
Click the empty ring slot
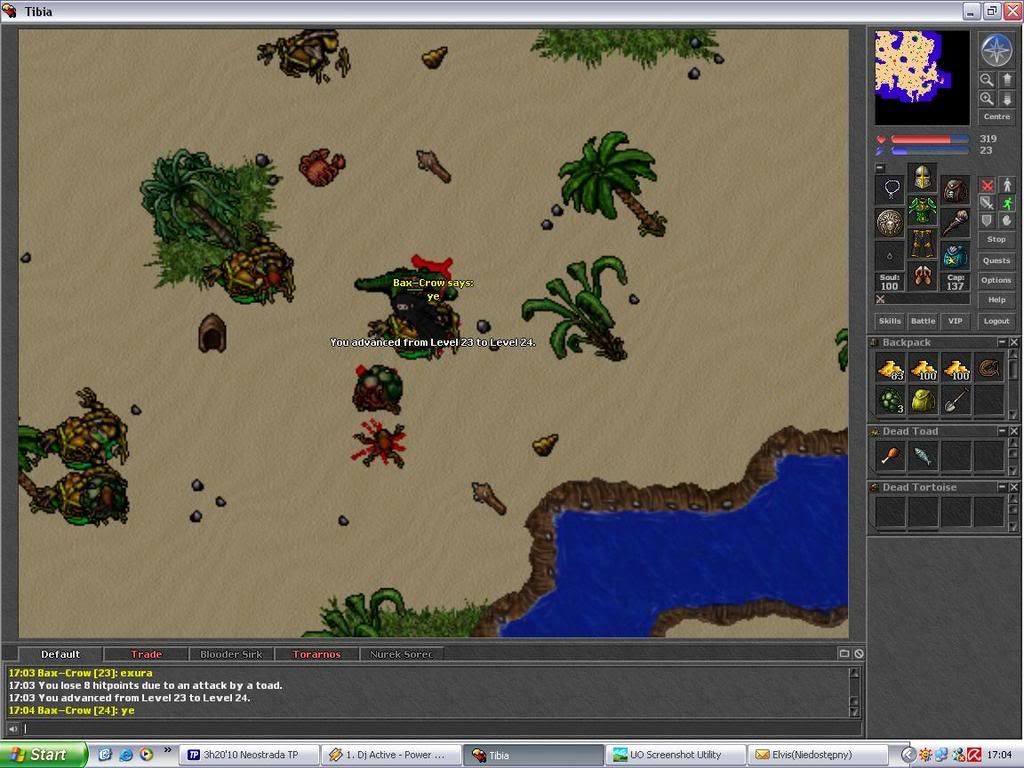pyautogui.click(x=889, y=257)
